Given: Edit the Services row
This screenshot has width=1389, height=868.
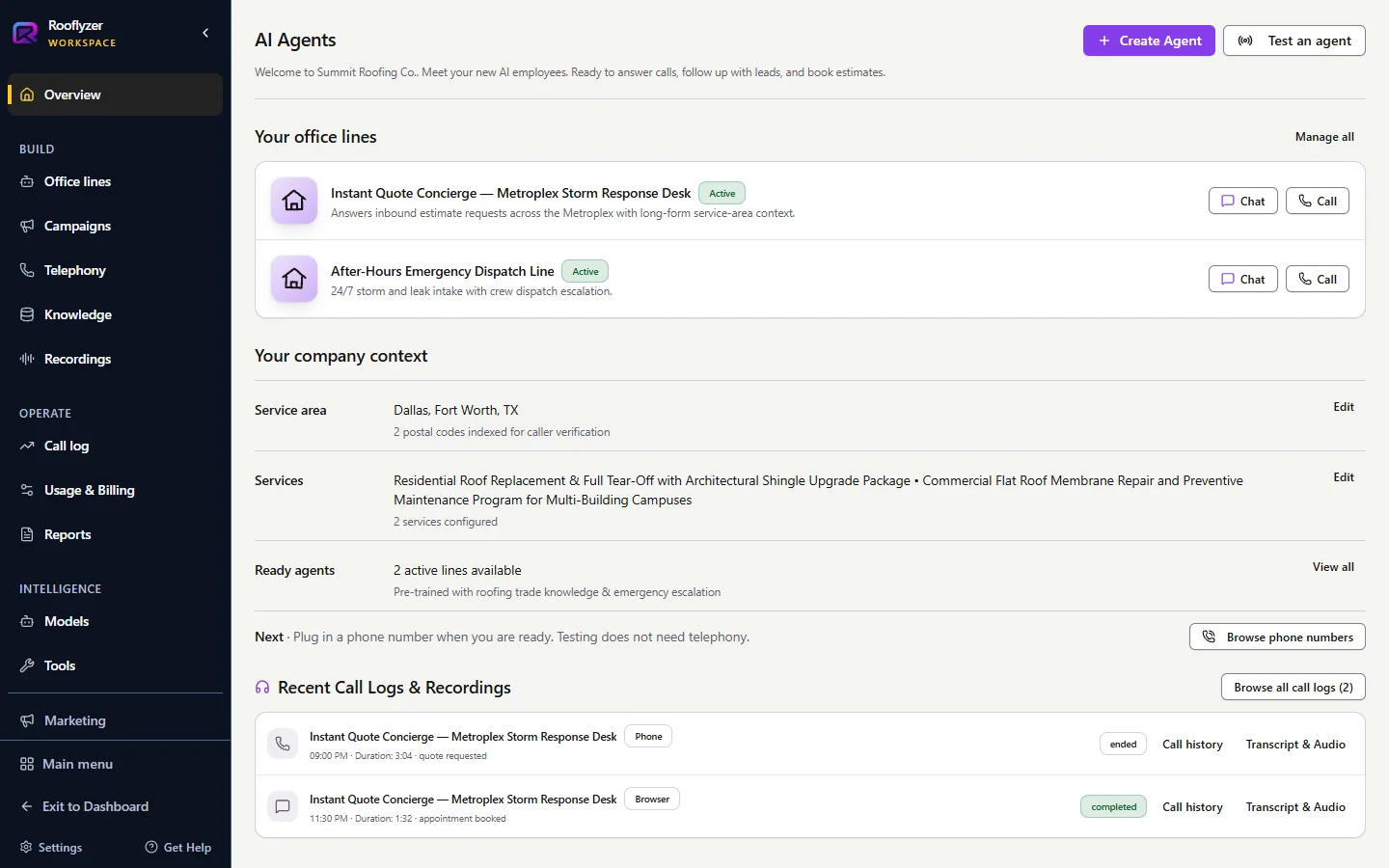Looking at the screenshot, I should pos(1344,477).
